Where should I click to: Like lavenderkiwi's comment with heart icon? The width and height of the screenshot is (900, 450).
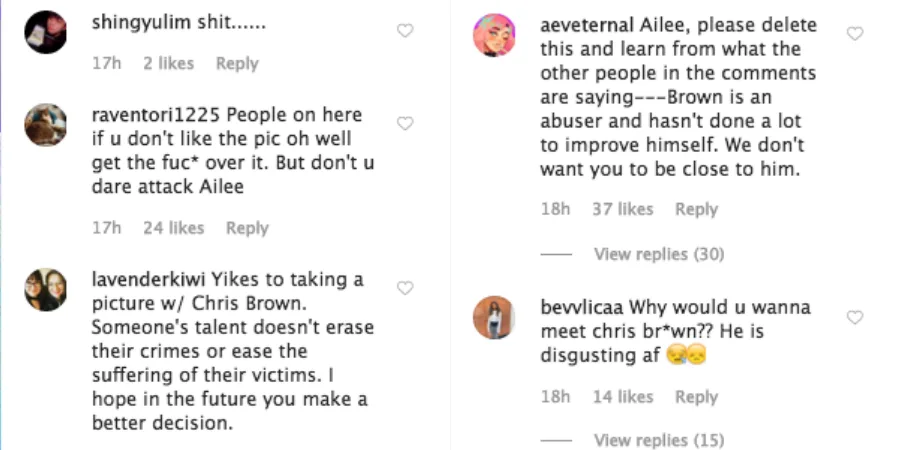tap(405, 288)
